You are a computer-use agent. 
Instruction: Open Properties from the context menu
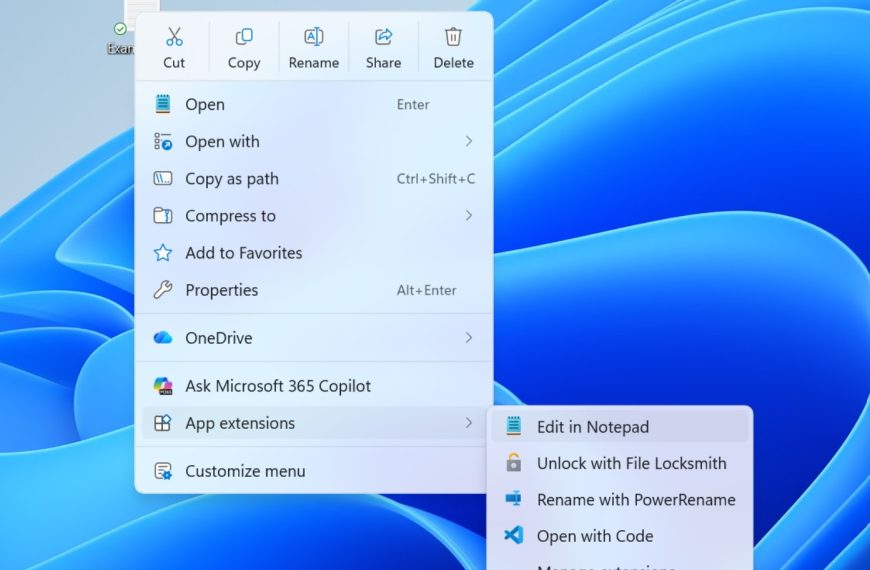click(x=313, y=290)
